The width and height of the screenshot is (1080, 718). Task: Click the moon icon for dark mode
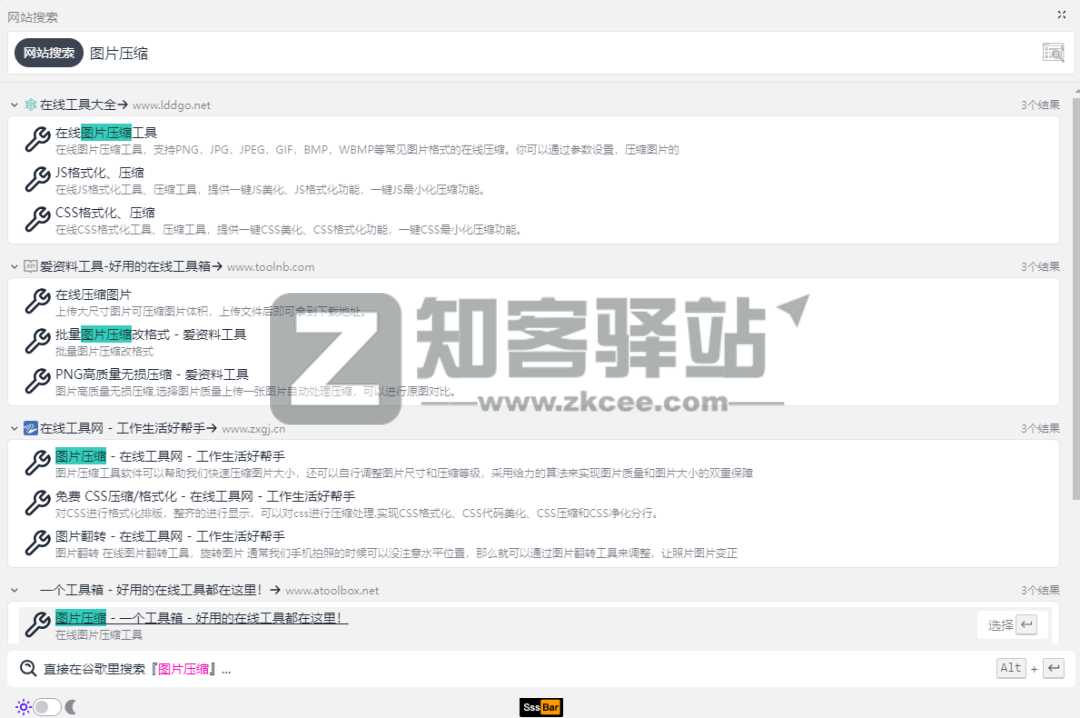pyautogui.click(x=71, y=707)
